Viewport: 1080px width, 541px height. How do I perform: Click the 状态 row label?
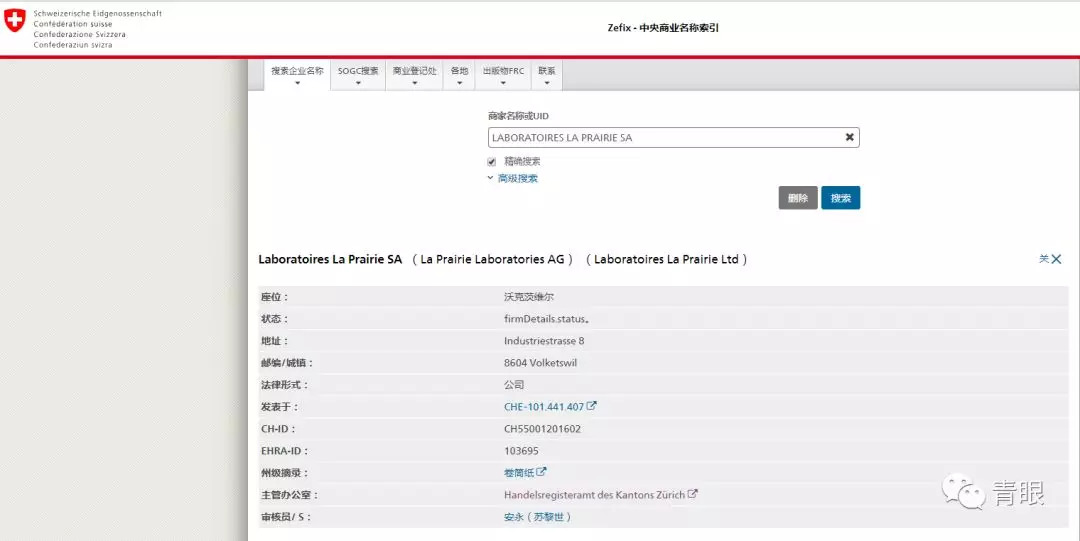tap(274, 319)
